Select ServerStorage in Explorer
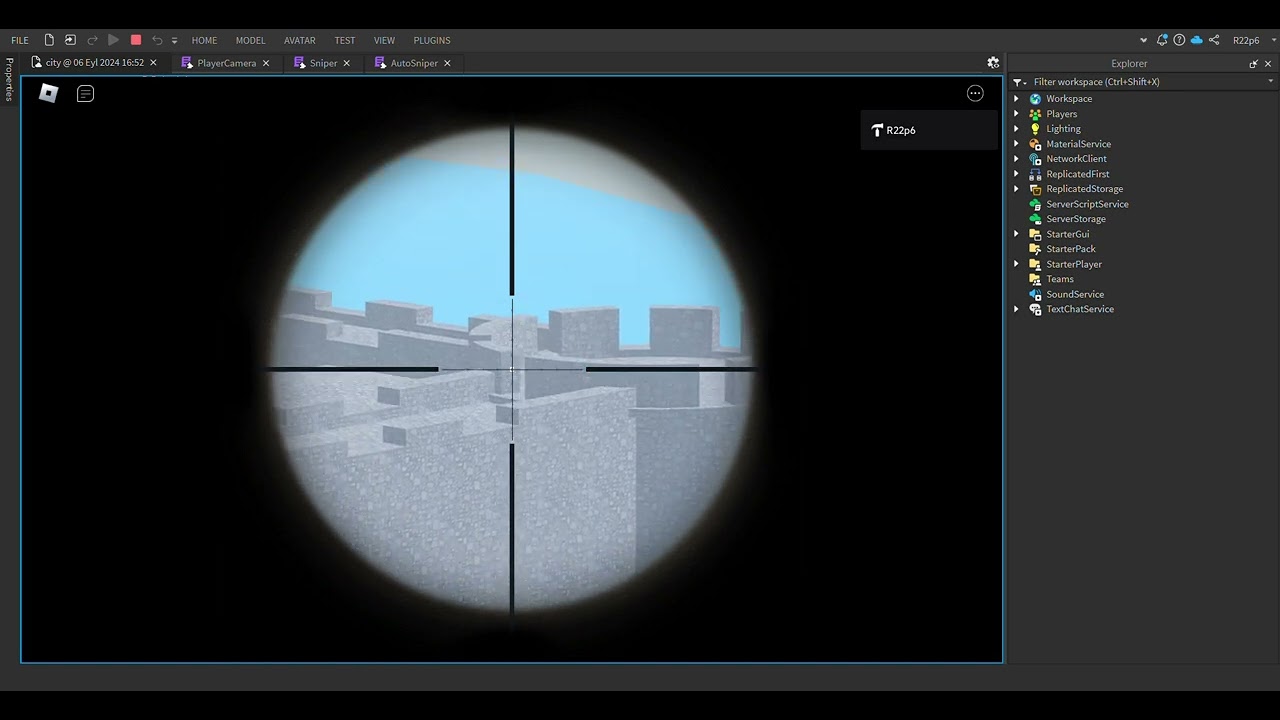This screenshot has width=1280, height=720. click(1076, 219)
